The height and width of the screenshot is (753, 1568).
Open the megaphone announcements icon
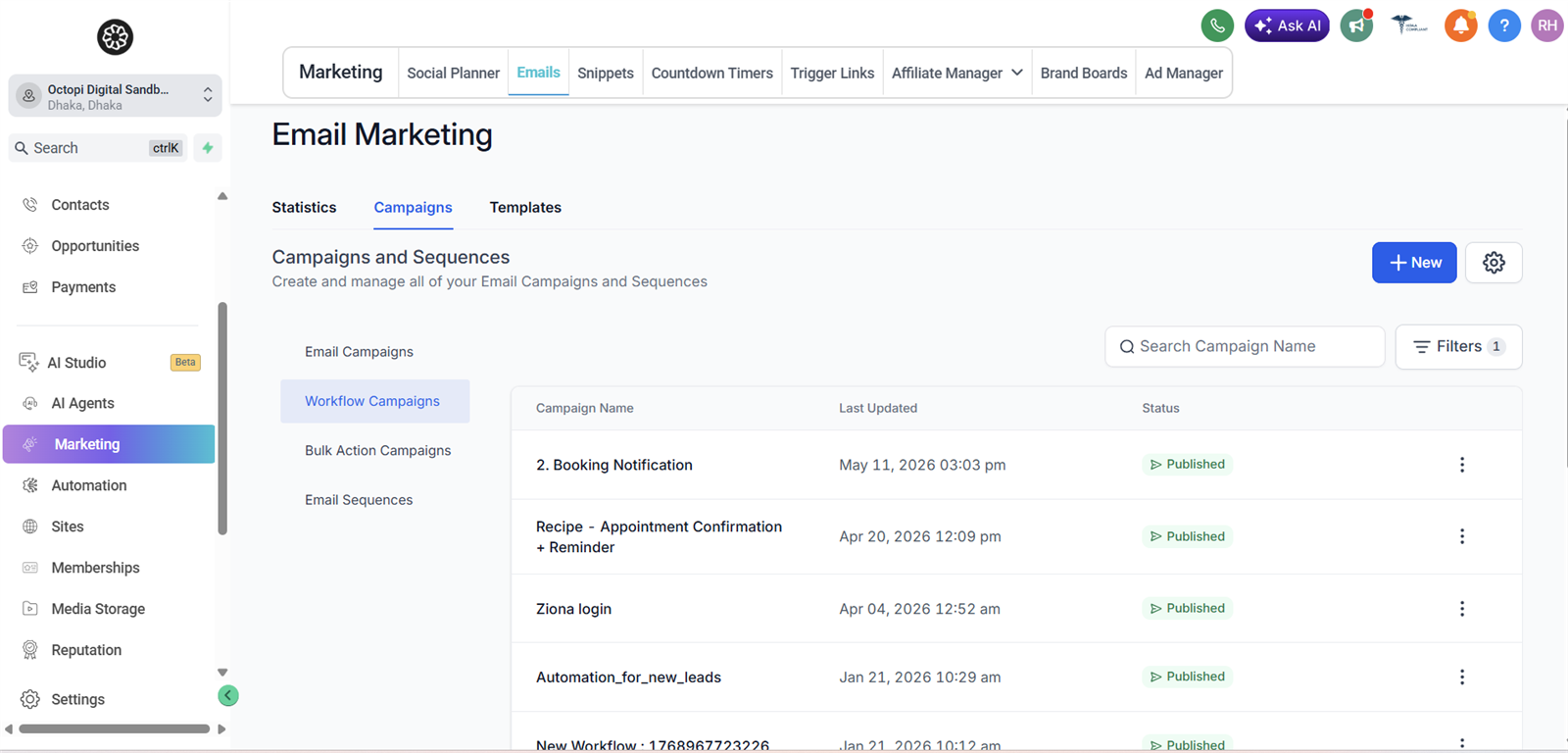coord(1357,25)
